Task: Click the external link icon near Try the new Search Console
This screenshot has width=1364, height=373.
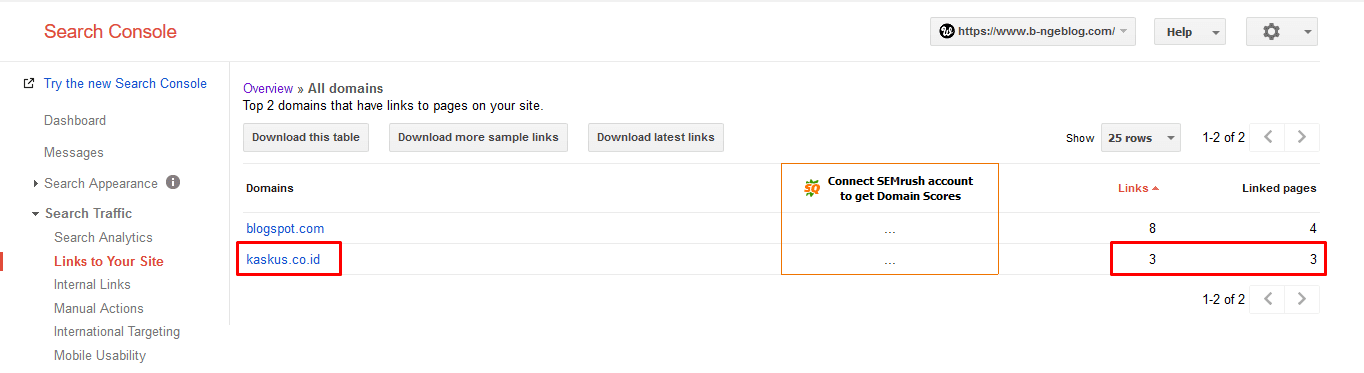Action: (x=29, y=84)
